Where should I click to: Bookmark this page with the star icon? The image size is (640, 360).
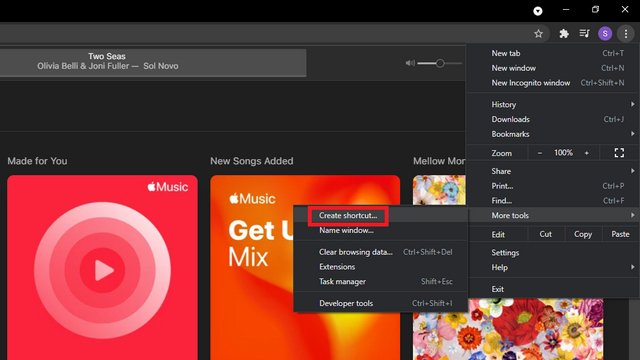pyautogui.click(x=538, y=34)
